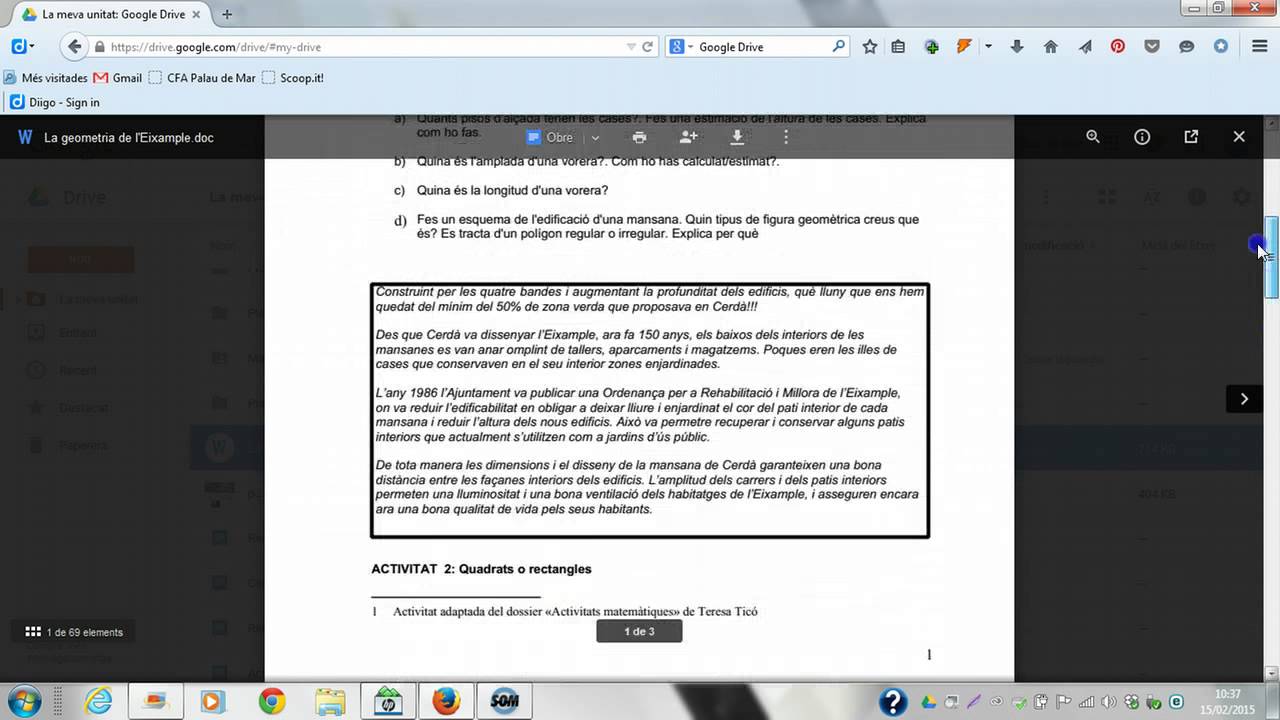Click the blue star circle extension
Image resolution: width=1280 pixels, height=720 pixels.
pyautogui.click(x=1221, y=47)
